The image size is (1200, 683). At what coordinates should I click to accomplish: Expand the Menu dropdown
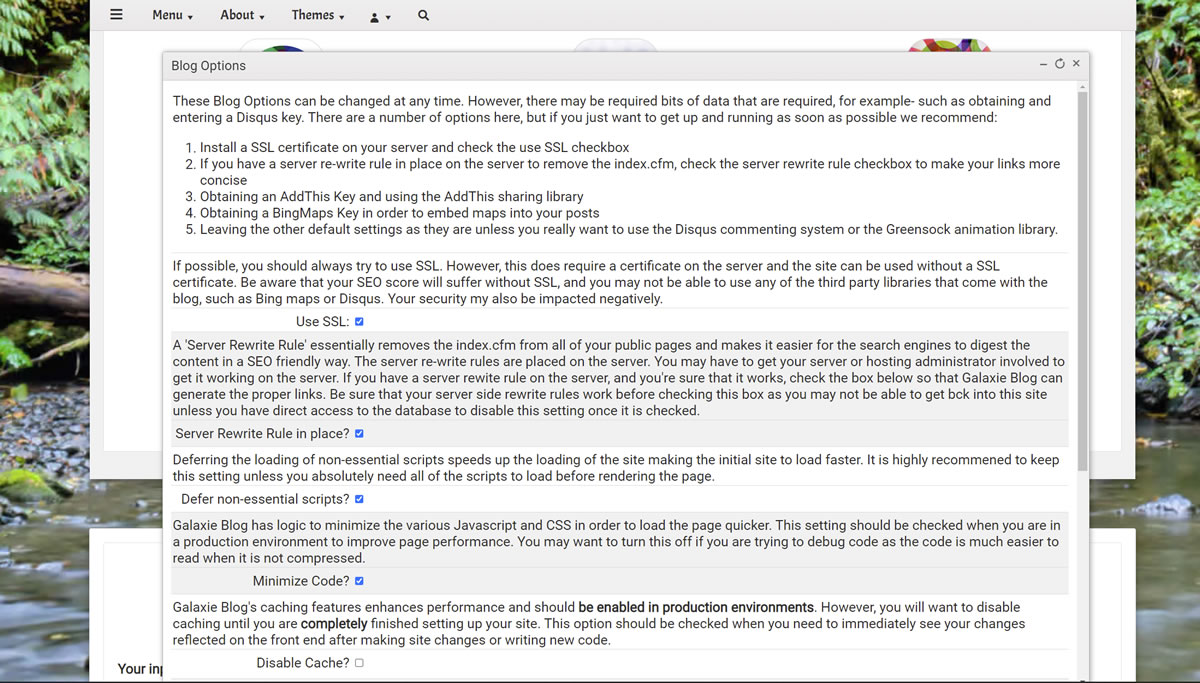click(172, 15)
